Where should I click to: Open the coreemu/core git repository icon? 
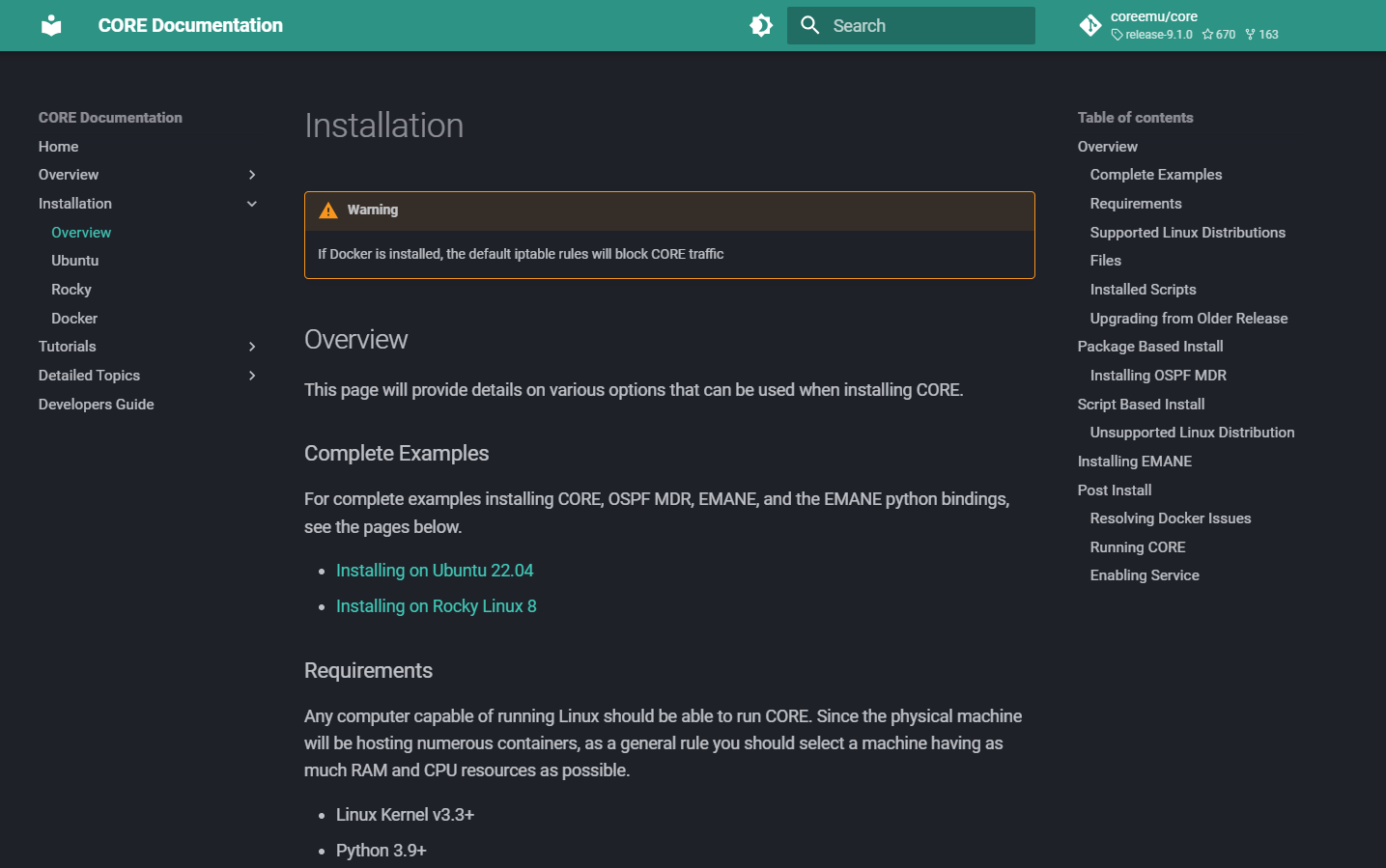[1090, 25]
